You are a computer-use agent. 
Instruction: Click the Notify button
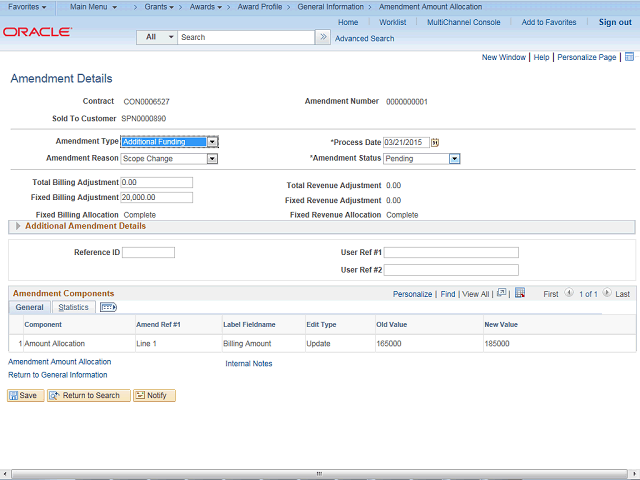coord(154,395)
